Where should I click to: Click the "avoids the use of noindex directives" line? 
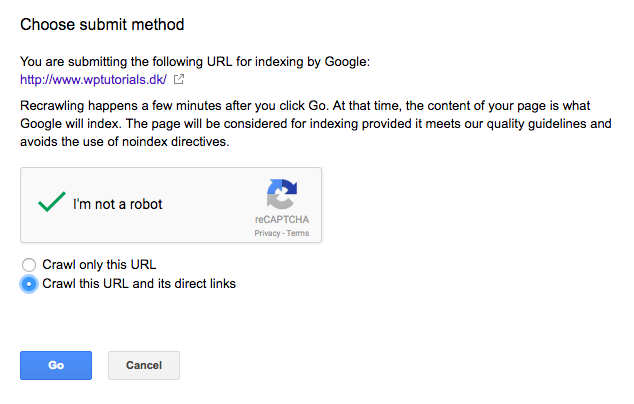[125, 142]
